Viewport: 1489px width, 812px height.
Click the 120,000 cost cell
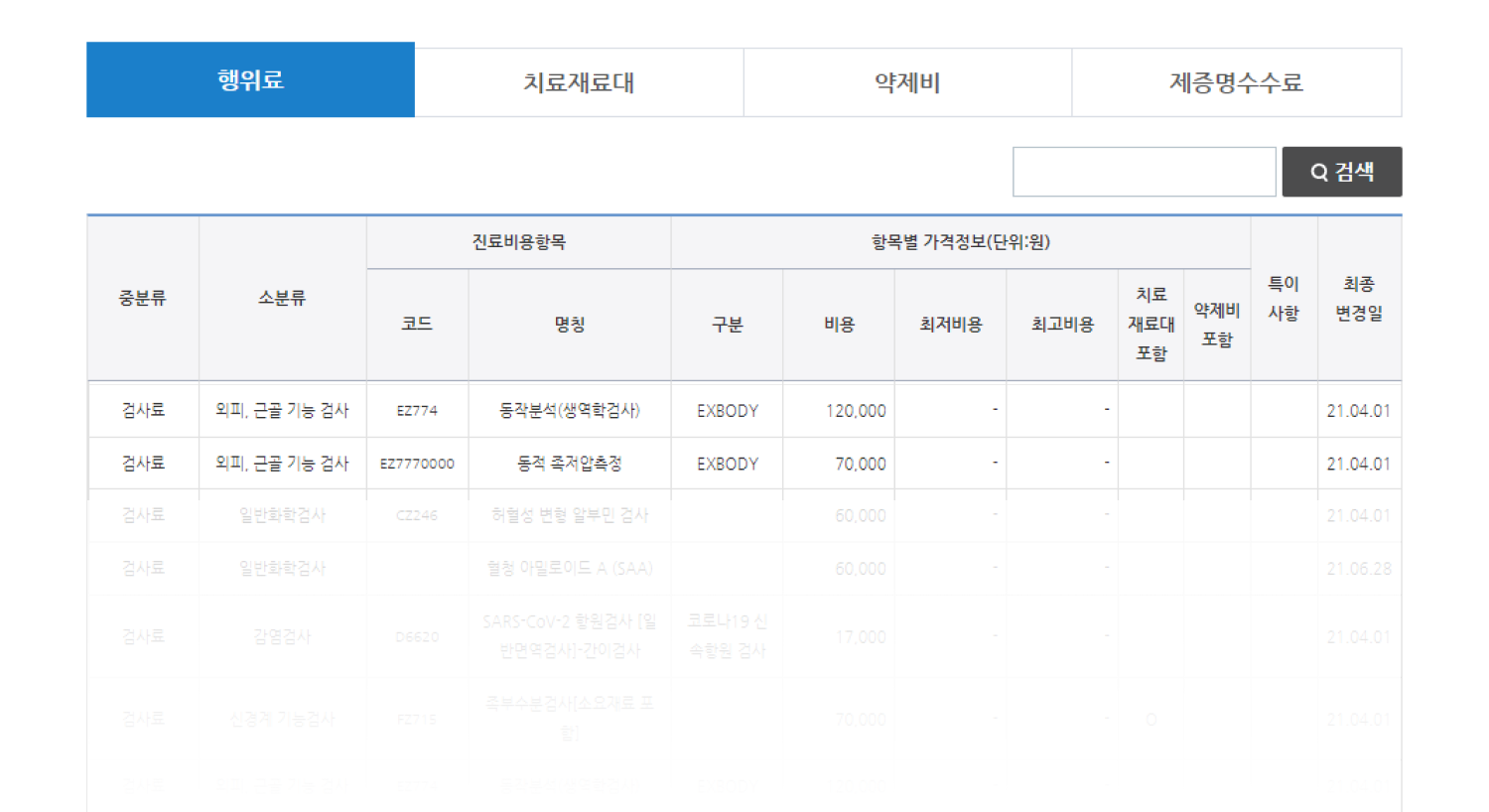(x=839, y=410)
